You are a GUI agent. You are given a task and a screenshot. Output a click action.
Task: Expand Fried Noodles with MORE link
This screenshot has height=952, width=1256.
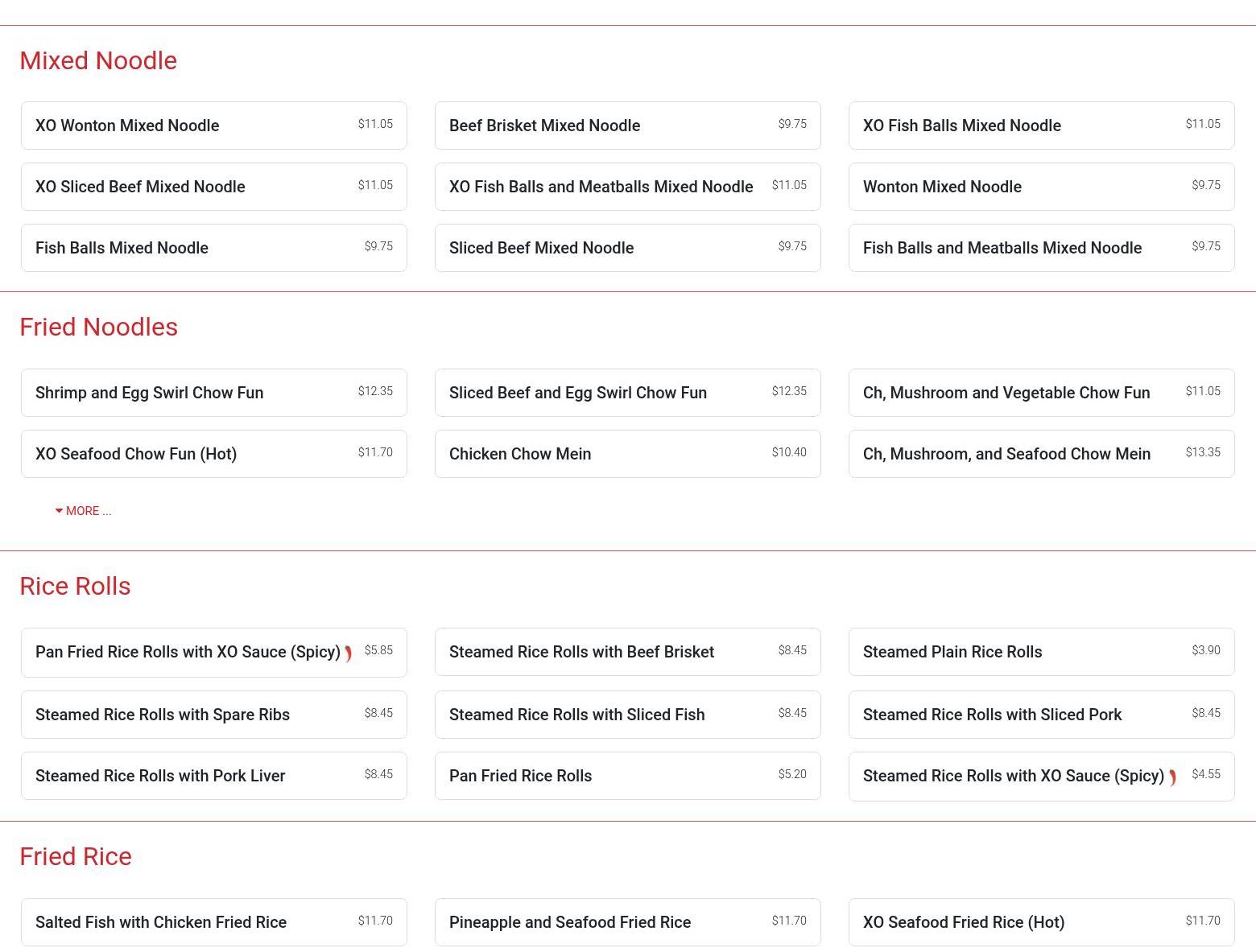coord(83,511)
